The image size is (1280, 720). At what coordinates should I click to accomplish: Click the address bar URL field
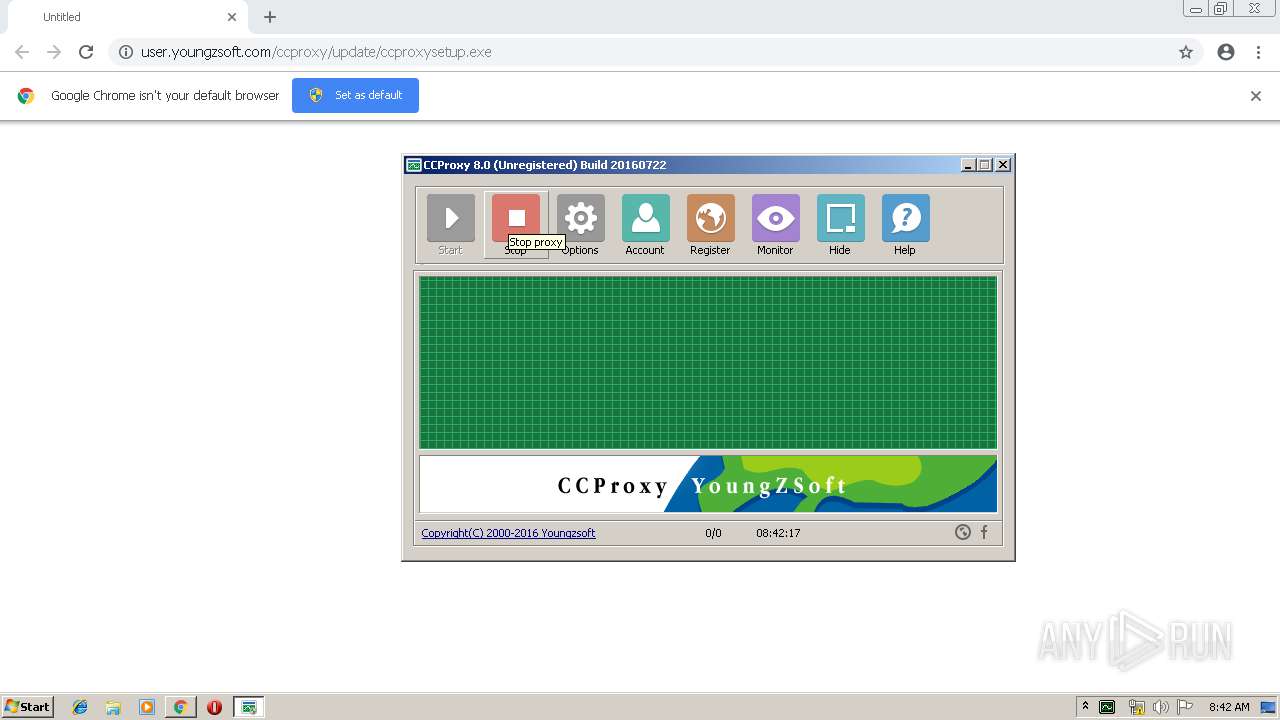[655, 52]
